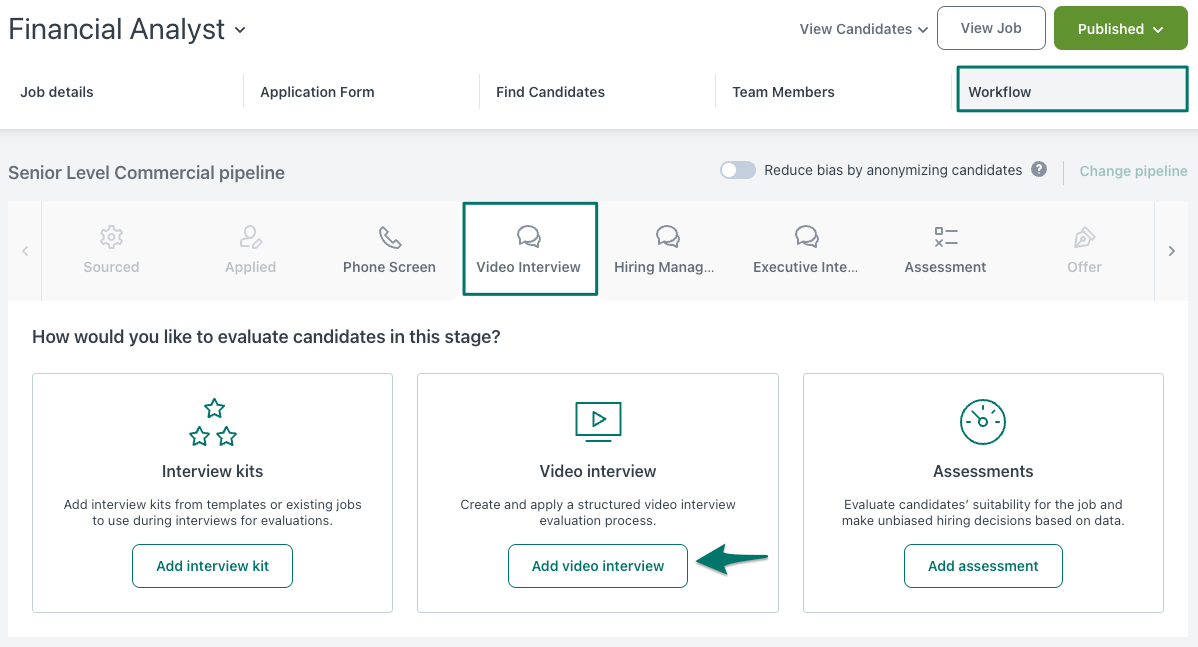1198x647 pixels.
Task: Click the Offer stage pen icon
Action: pos(1084,237)
